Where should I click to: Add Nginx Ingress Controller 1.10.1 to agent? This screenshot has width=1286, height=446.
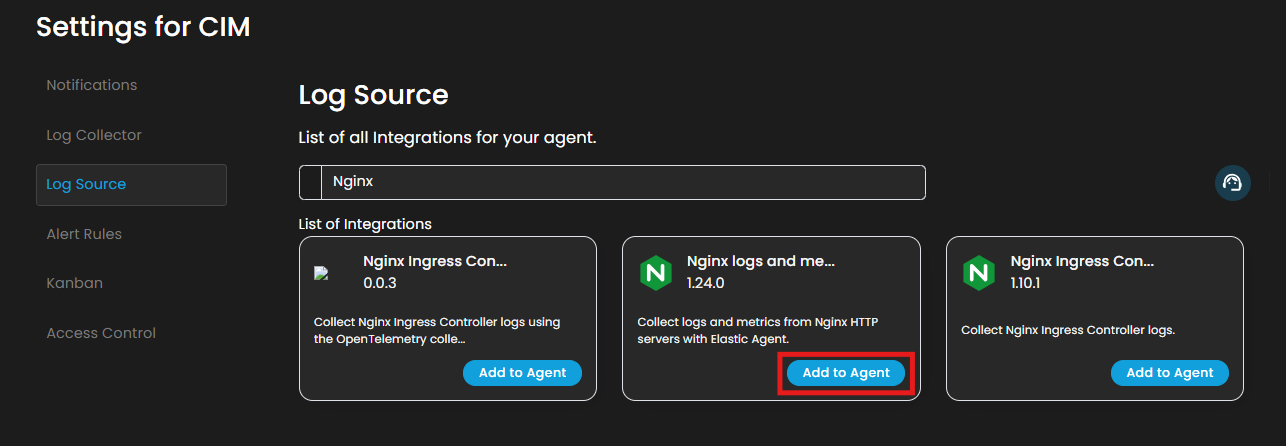coord(1169,373)
